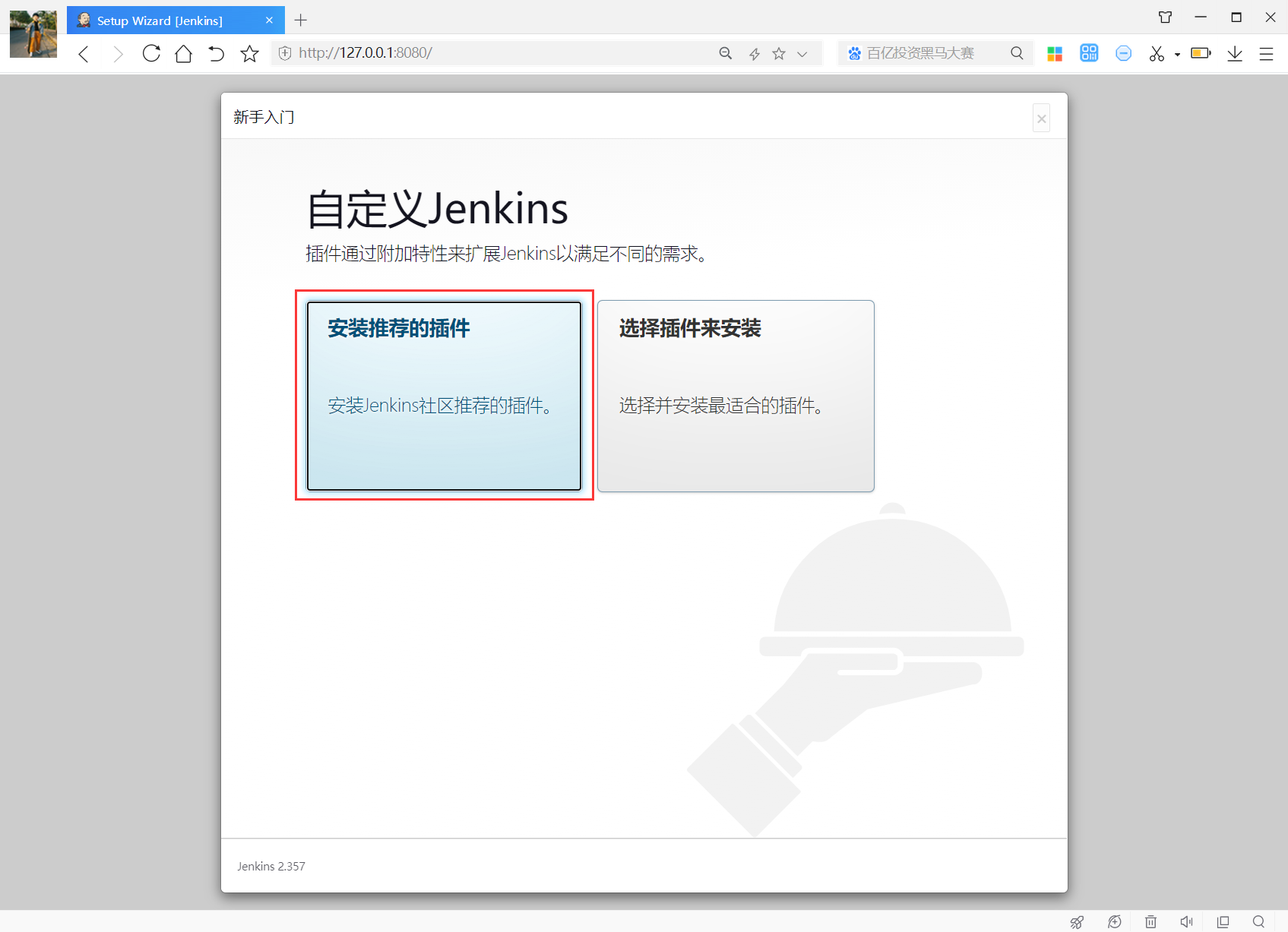Screen dimensions: 1288x932
Task: Click the page zoom magnifier in status bar
Action: click(1259, 921)
